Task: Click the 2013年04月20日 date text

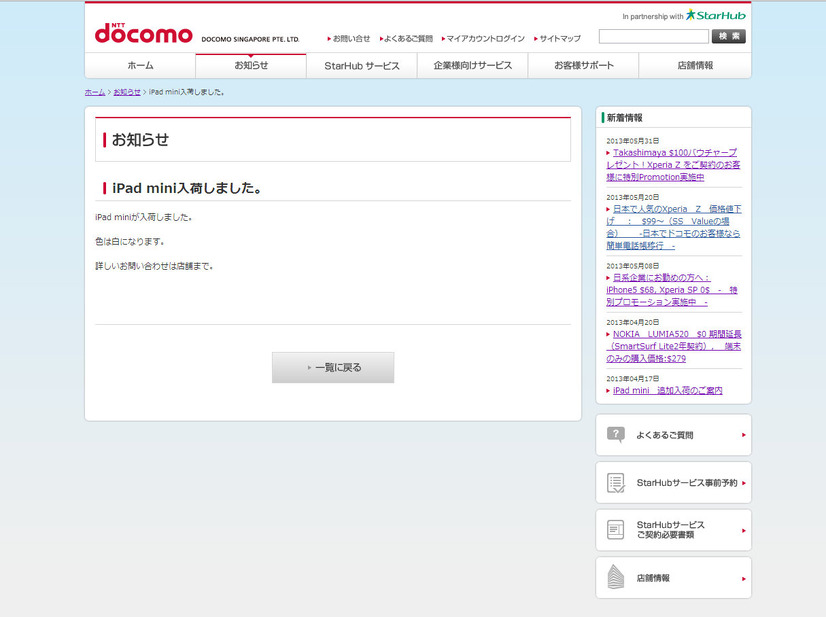Action: click(633, 322)
